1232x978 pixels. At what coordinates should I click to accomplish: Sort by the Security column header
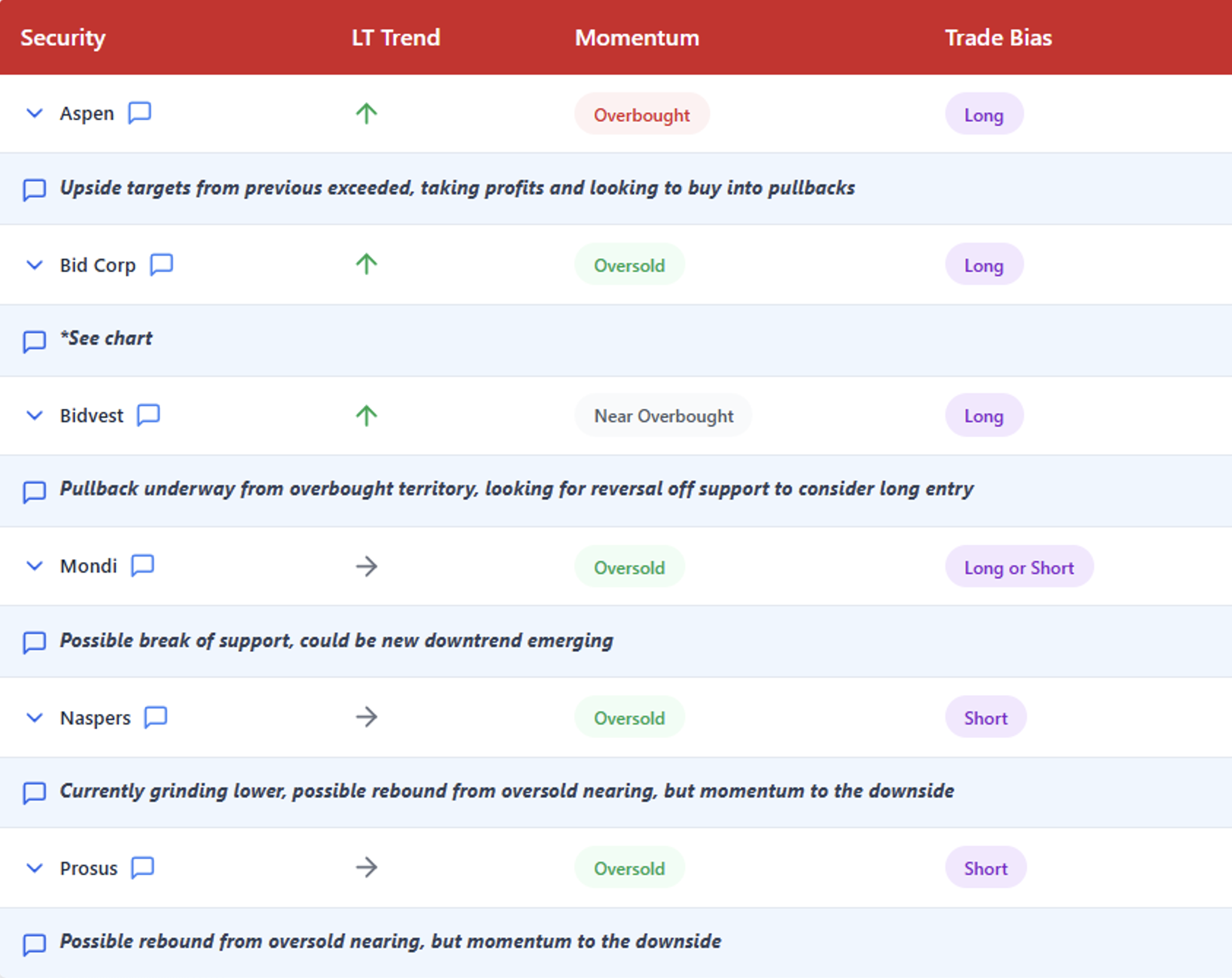tap(63, 38)
